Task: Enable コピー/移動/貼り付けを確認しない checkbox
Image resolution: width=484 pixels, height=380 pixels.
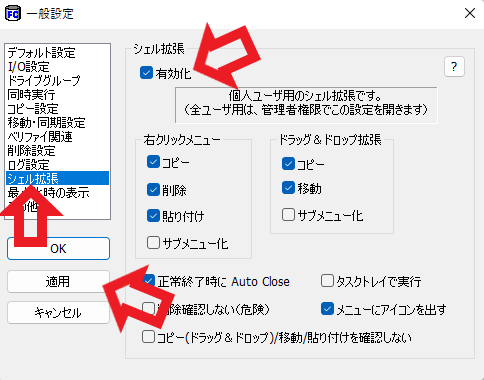Action: click(x=148, y=337)
